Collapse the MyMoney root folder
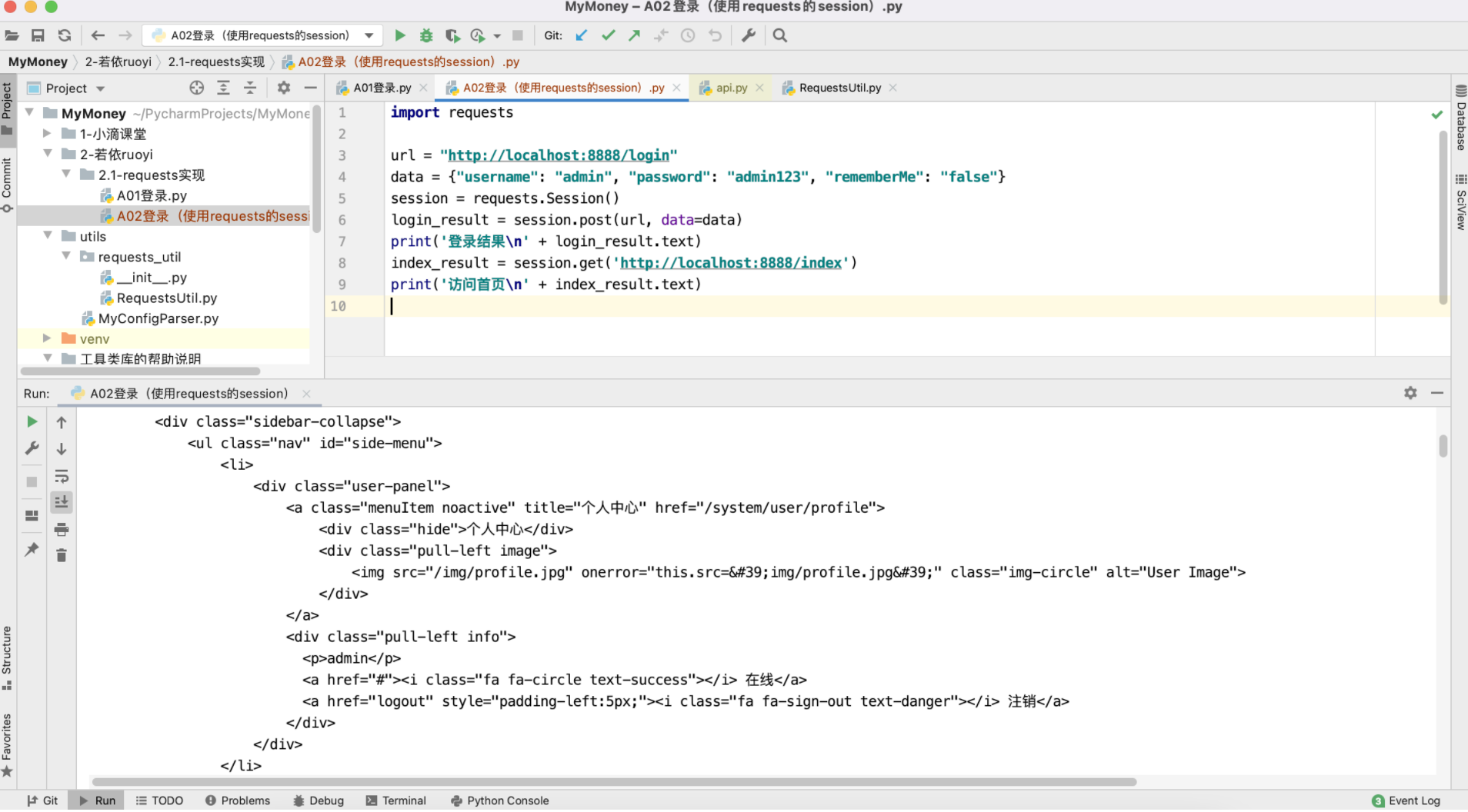The height and width of the screenshot is (812, 1468). [29, 112]
